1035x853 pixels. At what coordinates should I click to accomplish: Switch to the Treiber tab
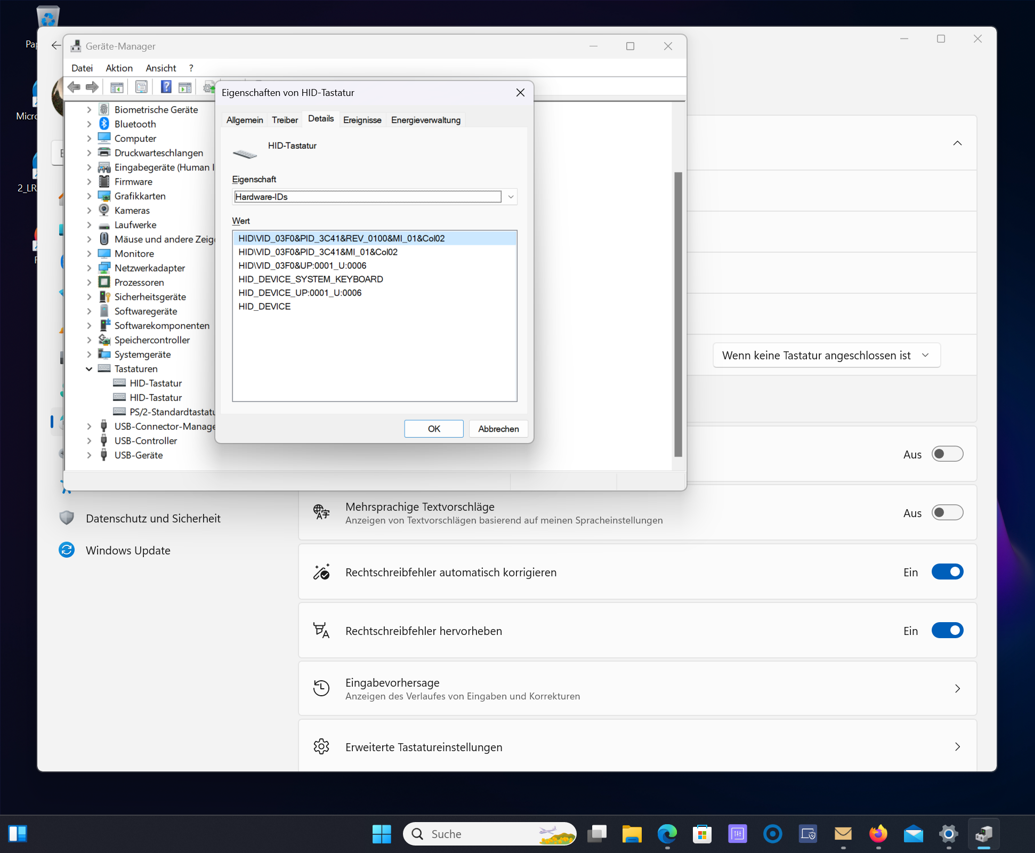[284, 120]
